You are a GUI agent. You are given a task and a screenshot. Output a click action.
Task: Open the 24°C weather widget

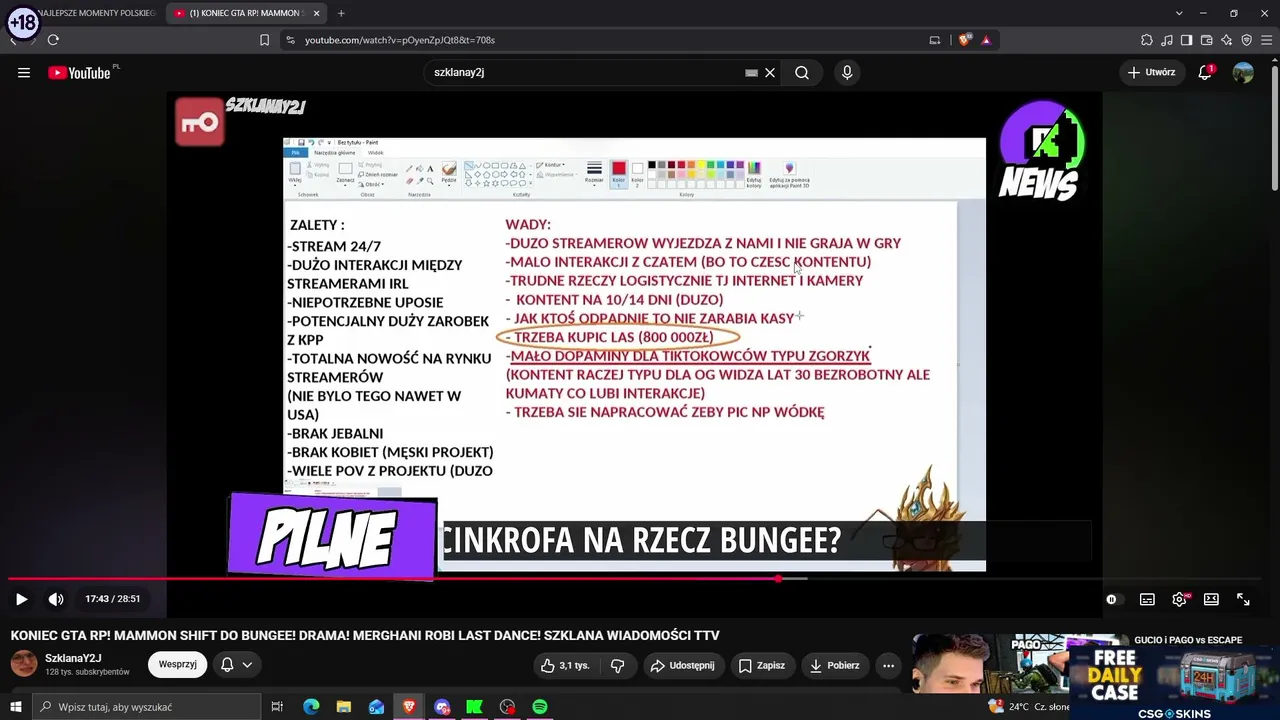click(1029, 707)
